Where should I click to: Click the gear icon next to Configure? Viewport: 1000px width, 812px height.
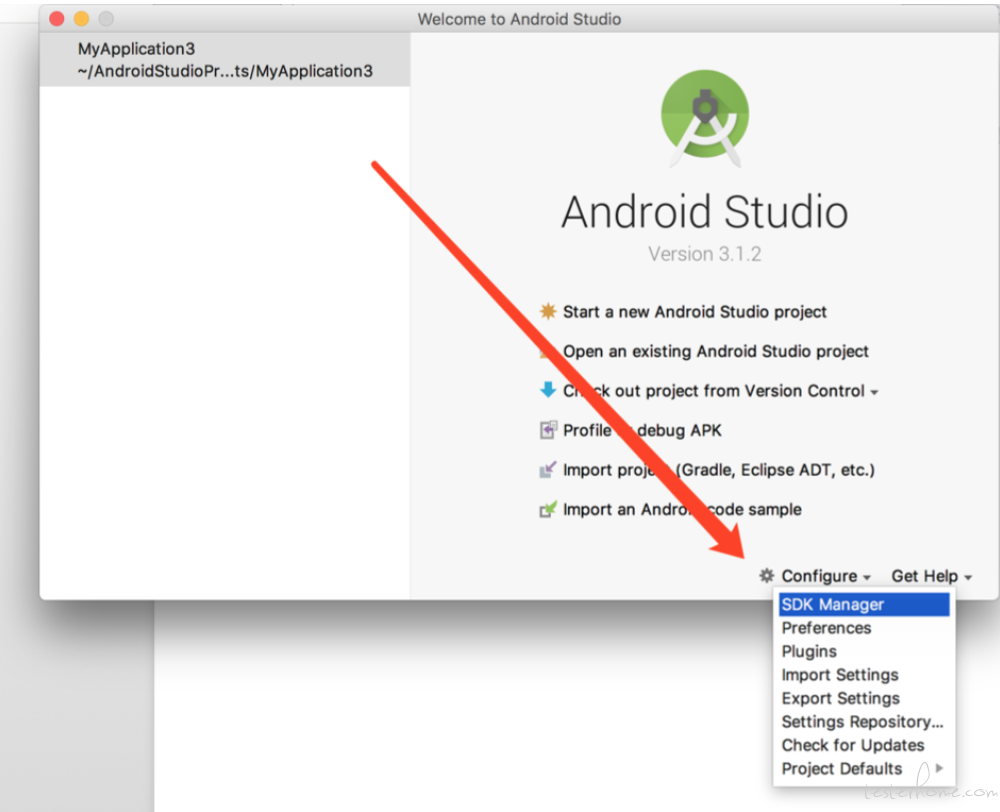coord(767,575)
